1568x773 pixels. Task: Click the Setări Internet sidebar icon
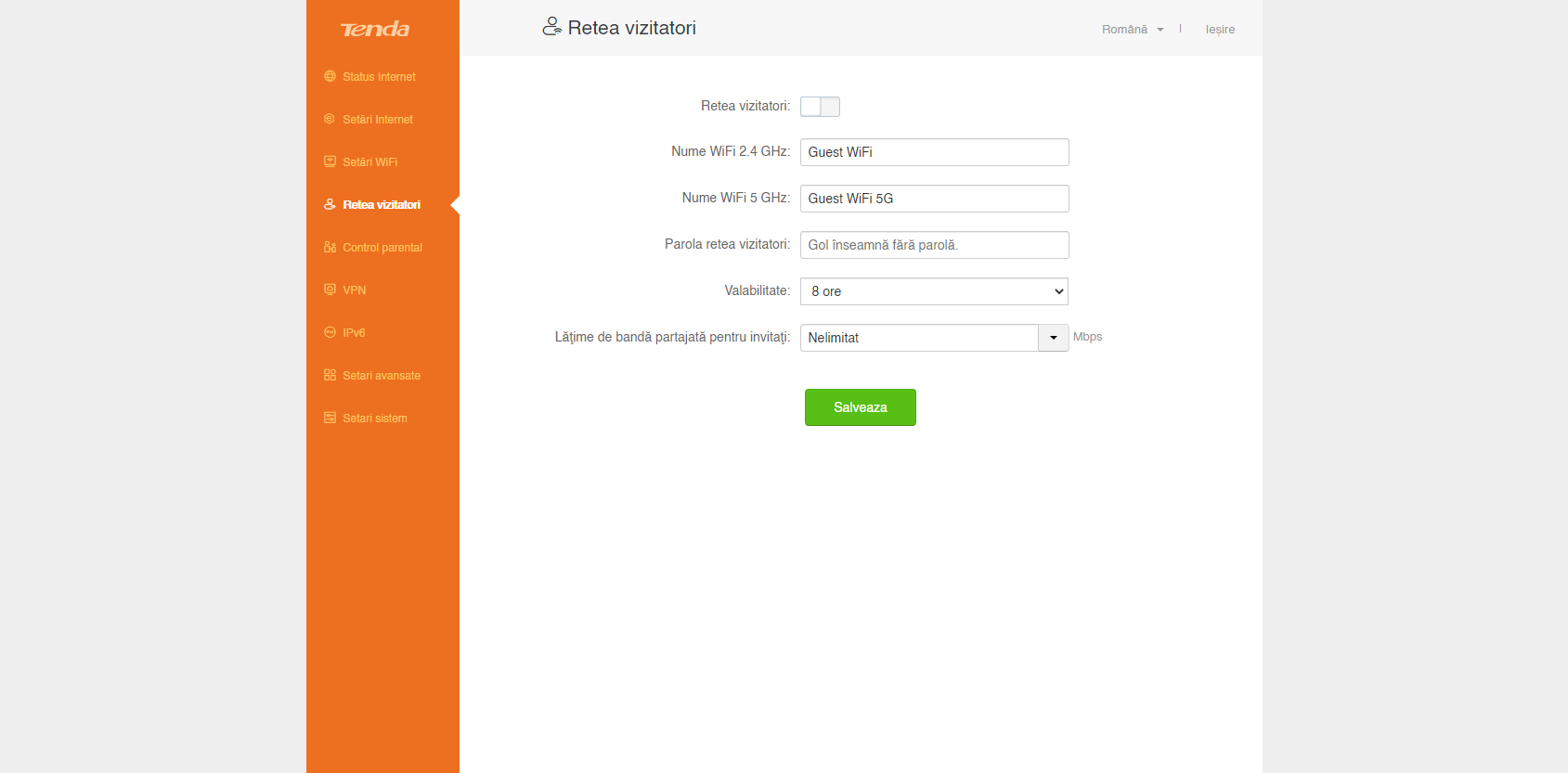click(x=330, y=119)
